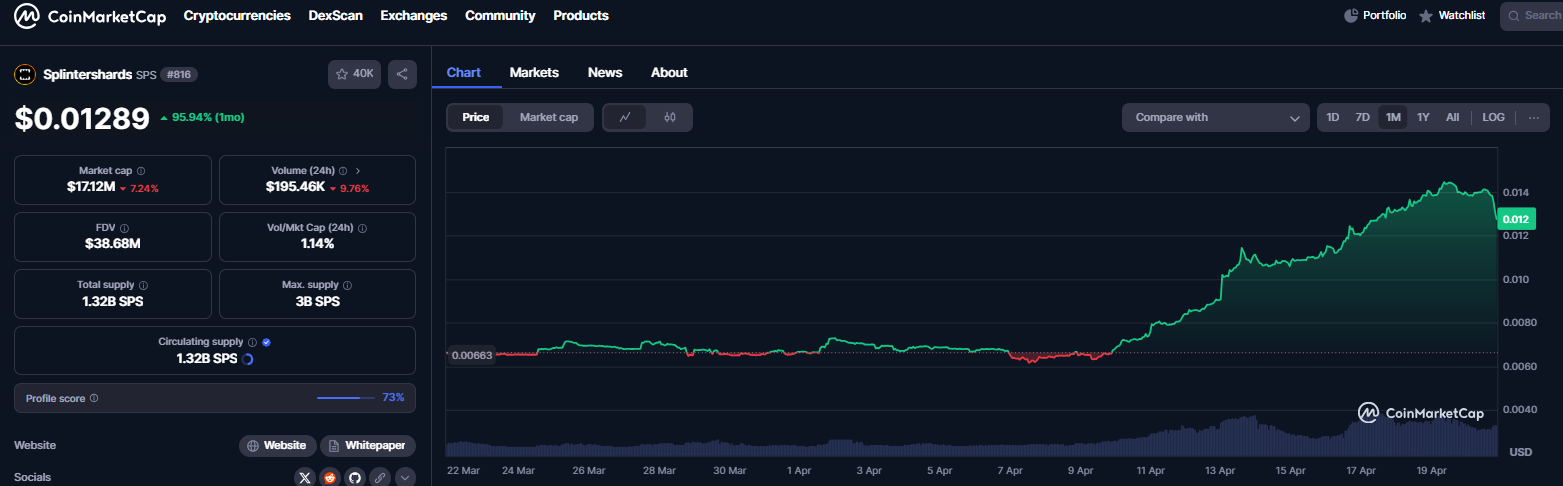Add Splintershards to watchlist via star button
The width and height of the screenshot is (1563, 486).
tap(355, 74)
